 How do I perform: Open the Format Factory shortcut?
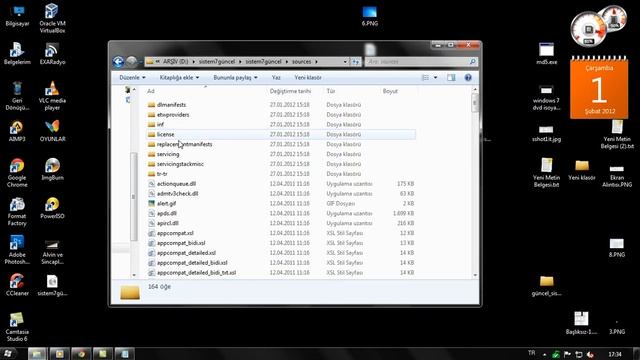tap(17, 211)
